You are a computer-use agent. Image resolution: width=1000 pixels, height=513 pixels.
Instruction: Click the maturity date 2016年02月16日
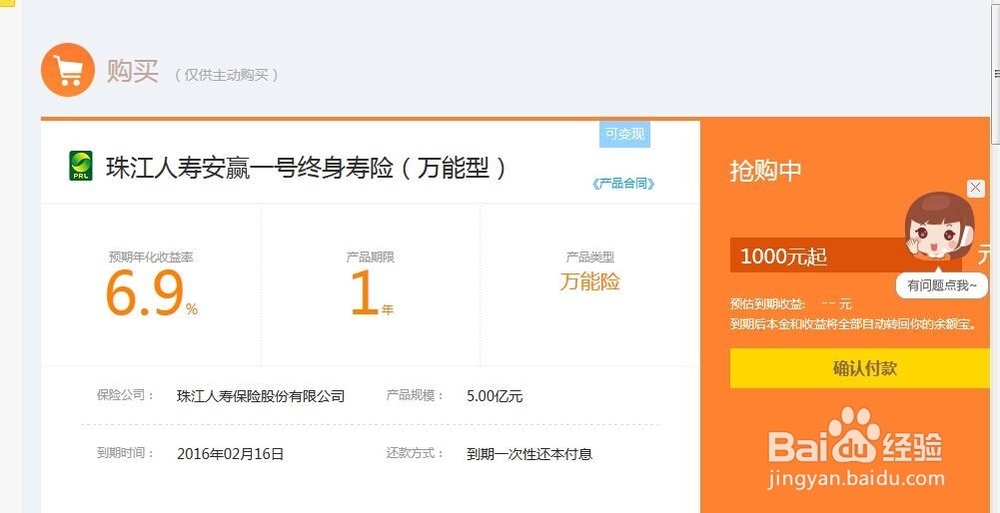[x=230, y=454]
